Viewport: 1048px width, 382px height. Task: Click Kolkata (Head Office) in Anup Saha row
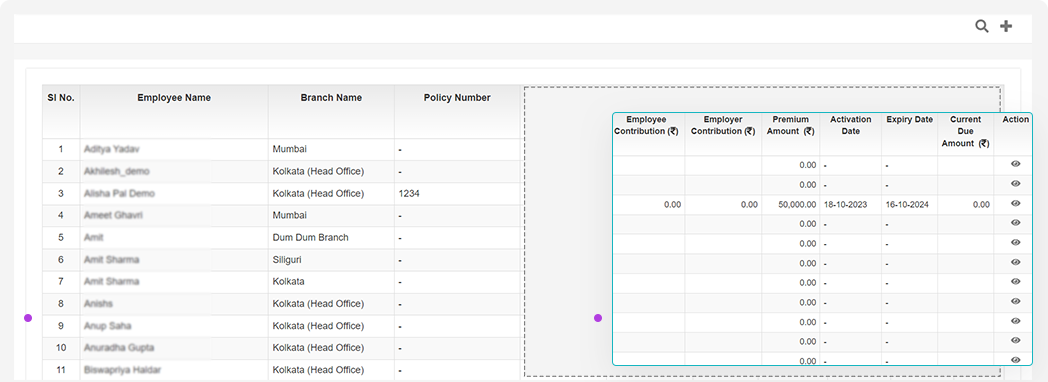coord(318,326)
